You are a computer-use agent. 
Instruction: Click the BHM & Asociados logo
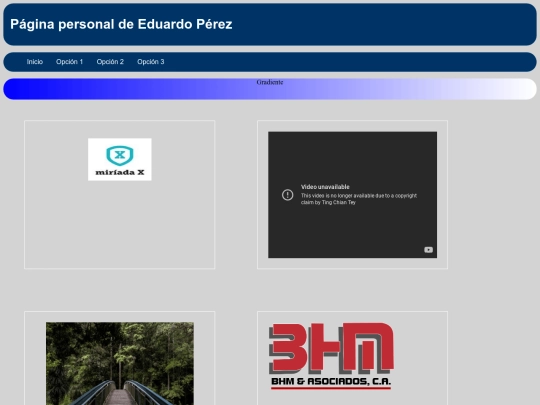point(331,356)
